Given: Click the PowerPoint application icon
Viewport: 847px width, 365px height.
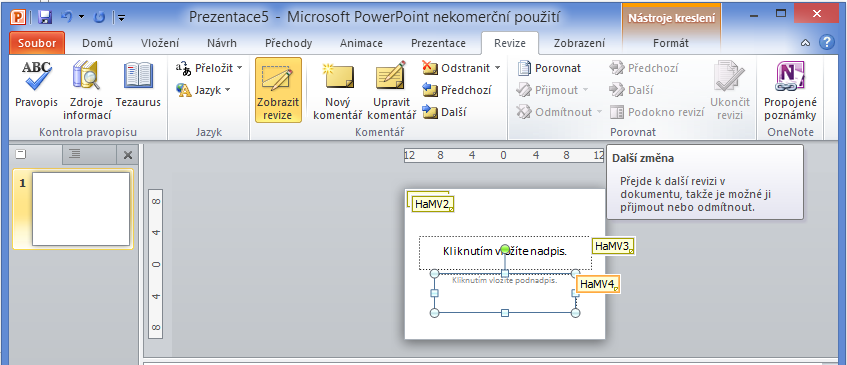Looking at the screenshot, I should 19,17.
